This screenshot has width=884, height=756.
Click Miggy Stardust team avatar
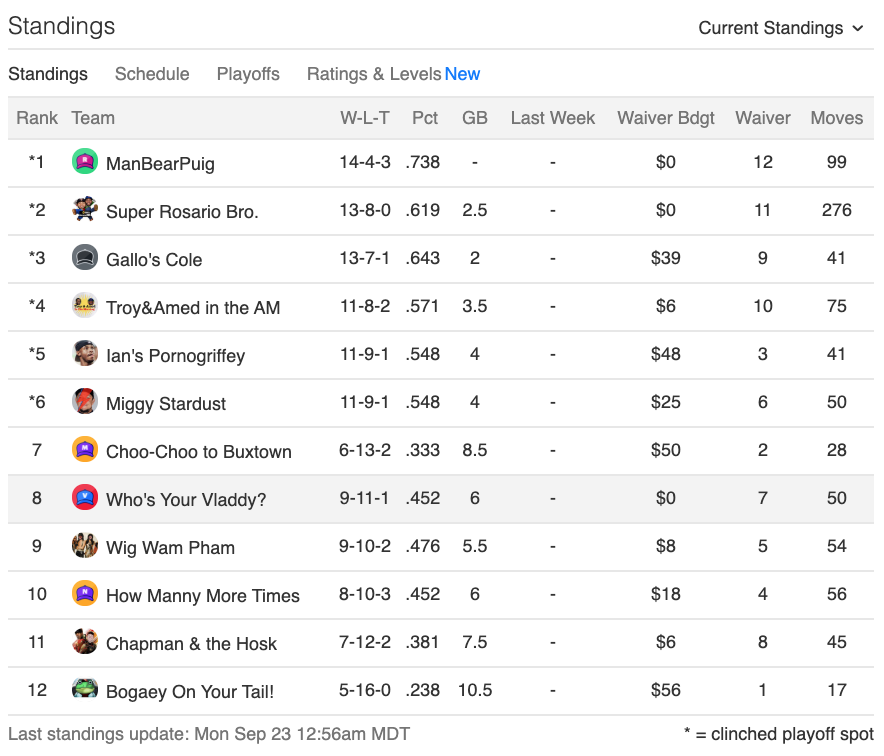85,401
